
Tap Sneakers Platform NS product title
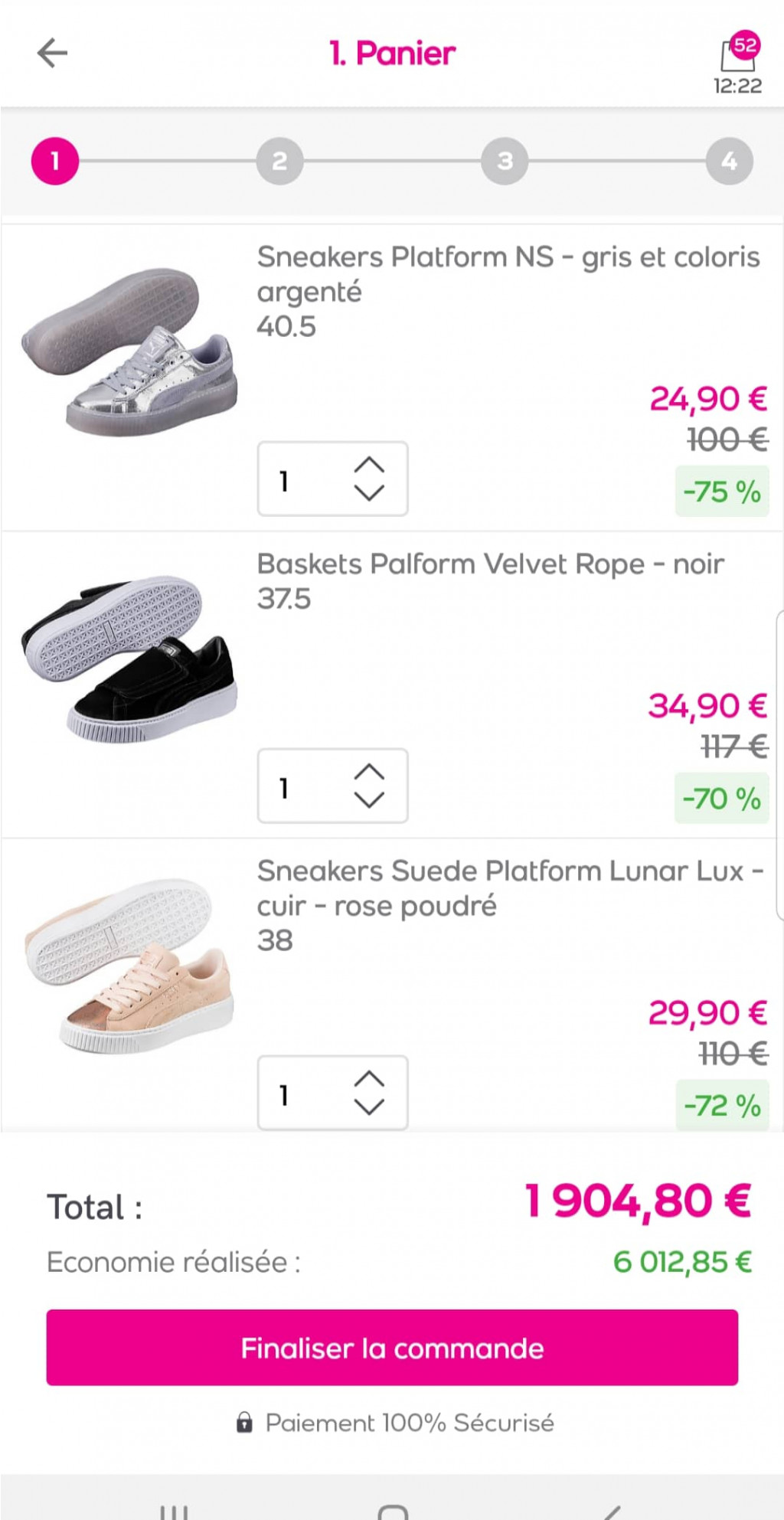(x=508, y=273)
